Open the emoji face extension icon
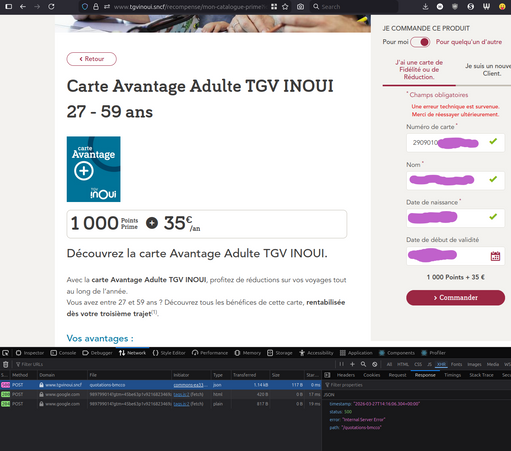The height and width of the screenshot is (451, 511). click(502, 6)
